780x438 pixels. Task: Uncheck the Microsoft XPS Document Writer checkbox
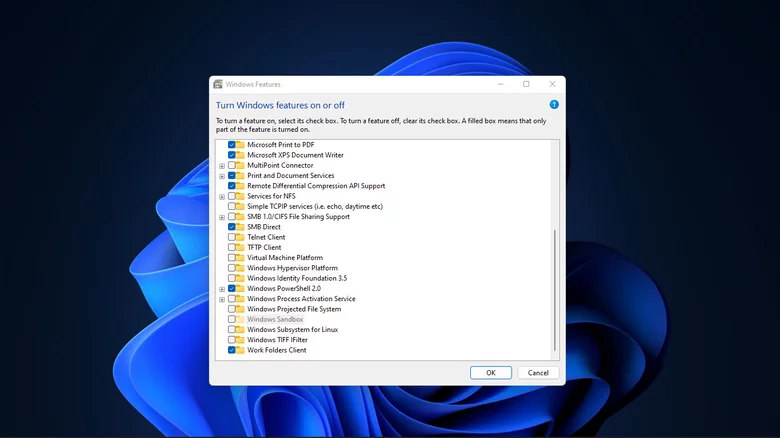click(x=231, y=155)
